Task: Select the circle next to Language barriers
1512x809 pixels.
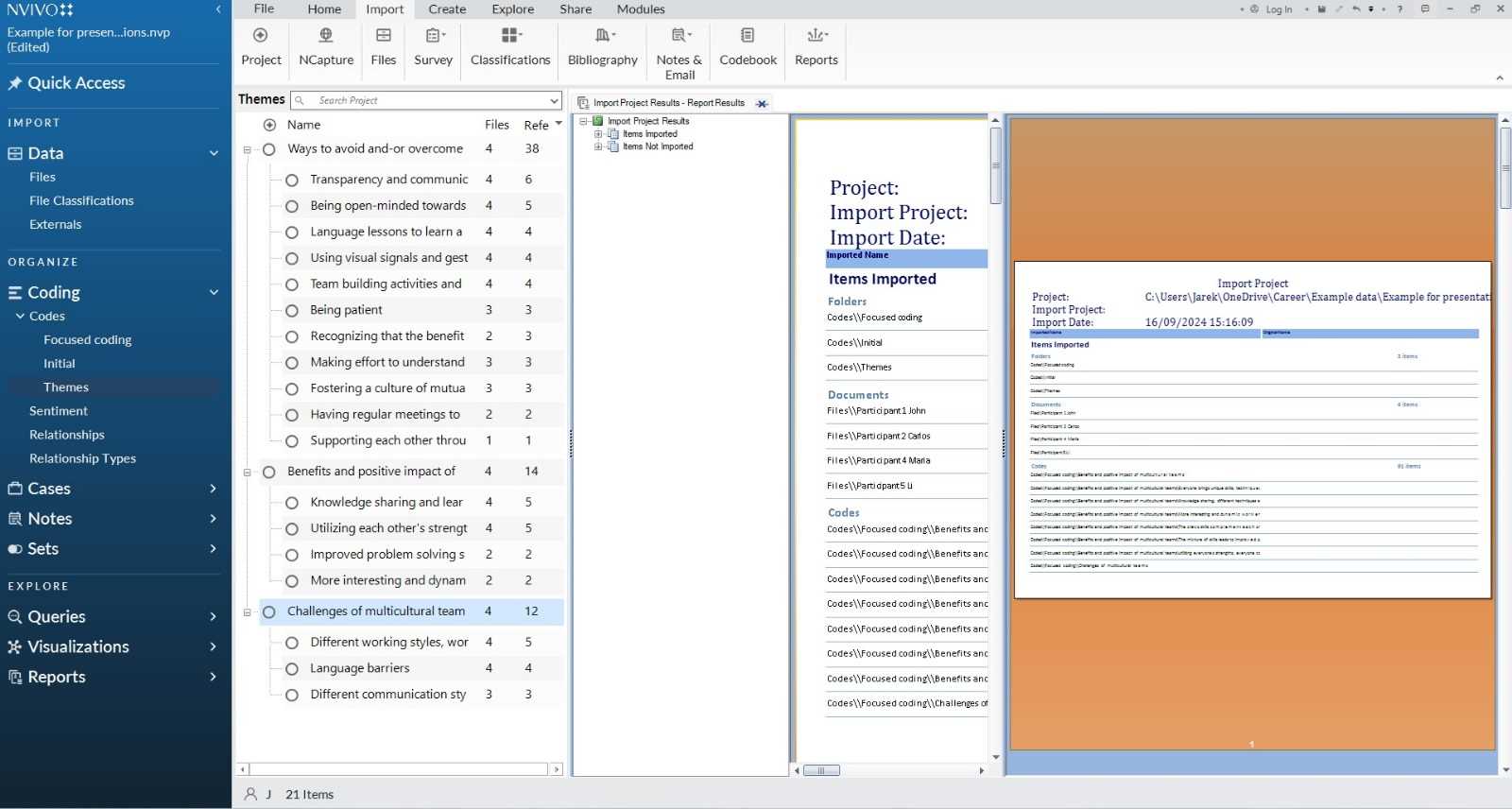Action: click(x=292, y=668)
